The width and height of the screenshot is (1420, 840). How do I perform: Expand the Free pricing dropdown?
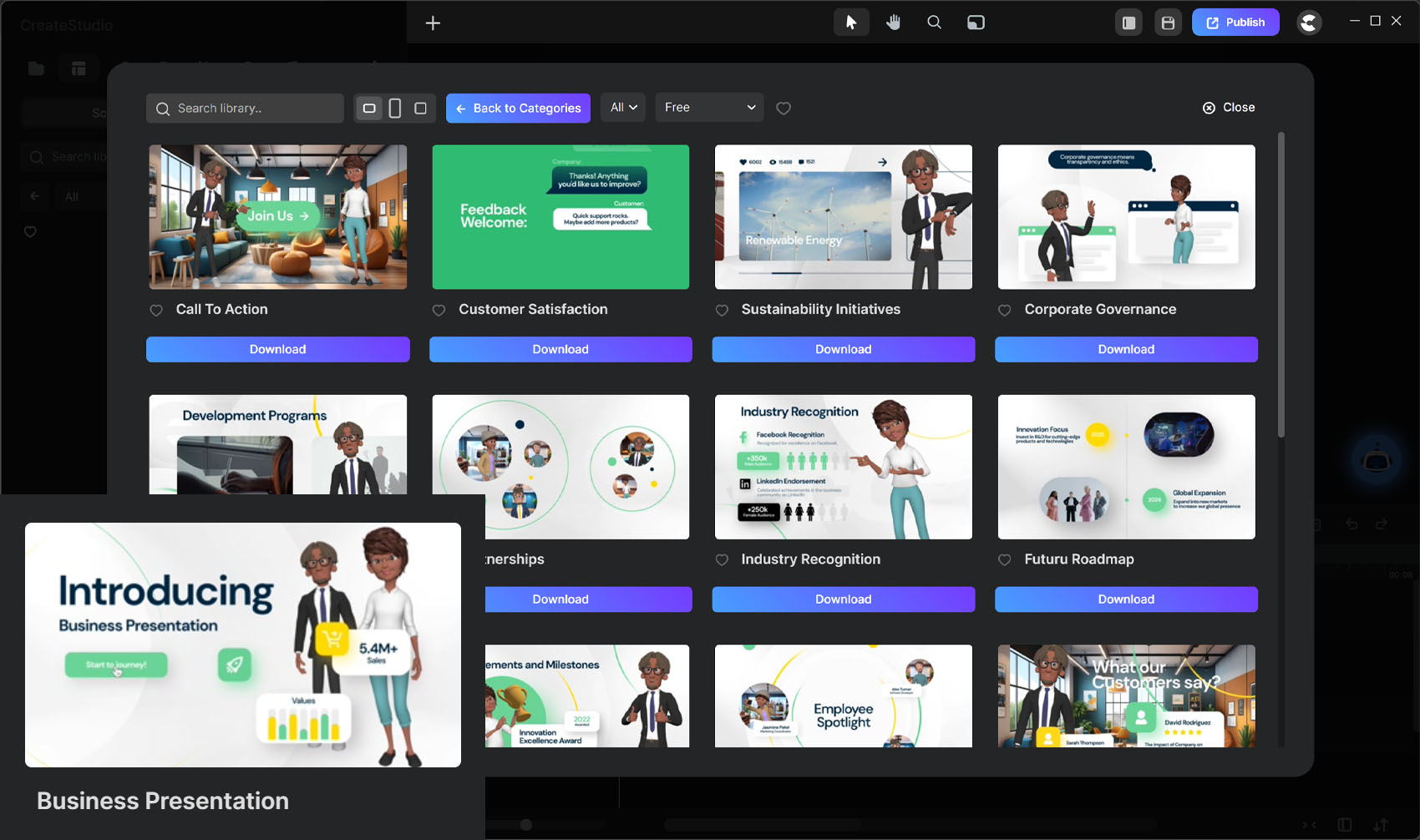[x=709, y=108]
